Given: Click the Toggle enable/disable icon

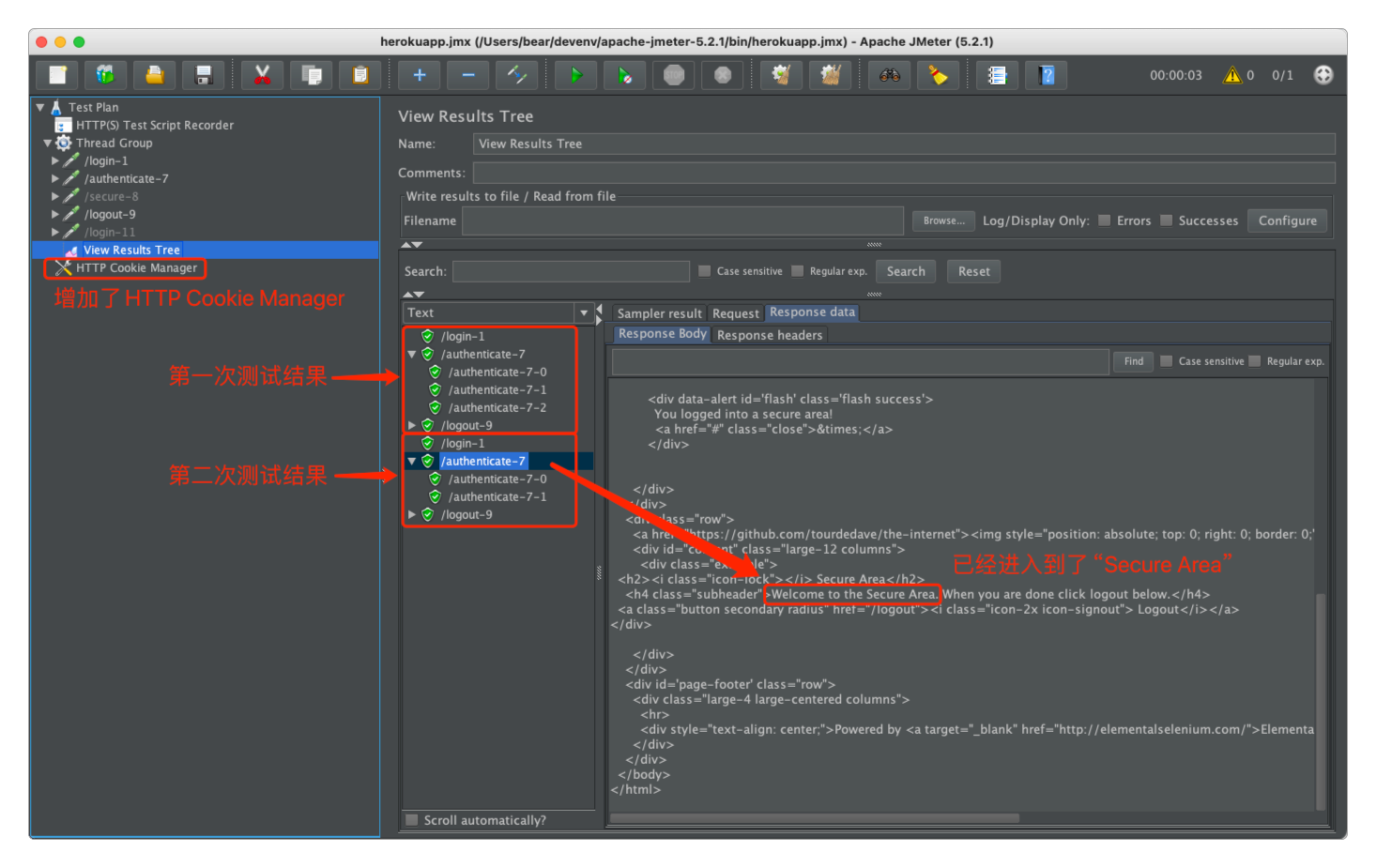Looking at the screenshot, I should (x=517, y=75).
